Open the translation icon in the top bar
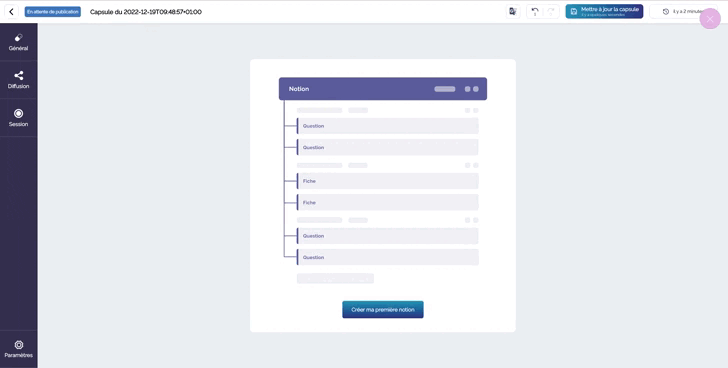The height and width of the screenshot is (368, 728). [x=513, y=12]
